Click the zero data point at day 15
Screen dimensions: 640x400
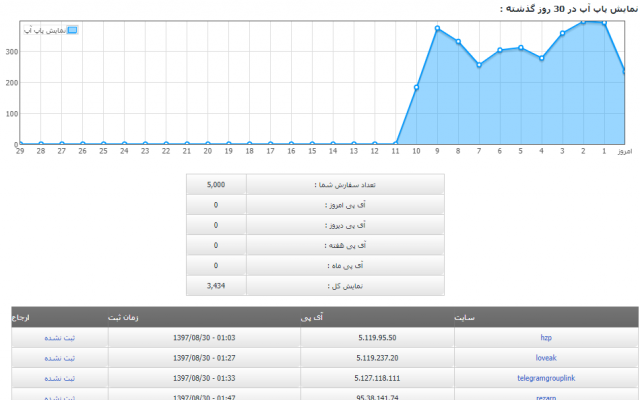click(x=312, y=144)
